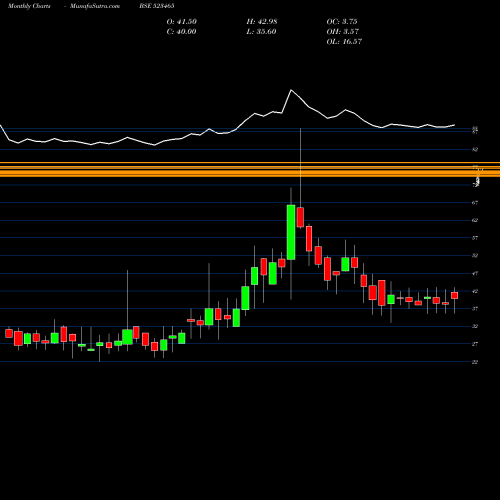The height and width of the screenshot is (500, 500).
Task: Click the 47 price axis label
Action: (475, 274)
